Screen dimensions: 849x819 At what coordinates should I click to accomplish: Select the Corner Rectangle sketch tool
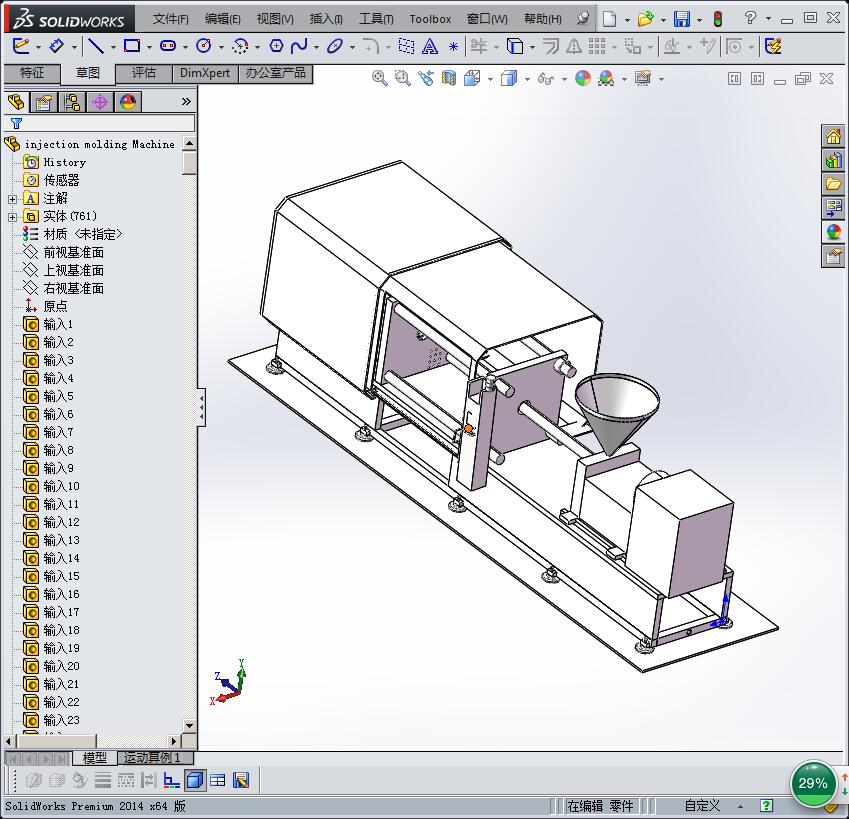(132, 46)
